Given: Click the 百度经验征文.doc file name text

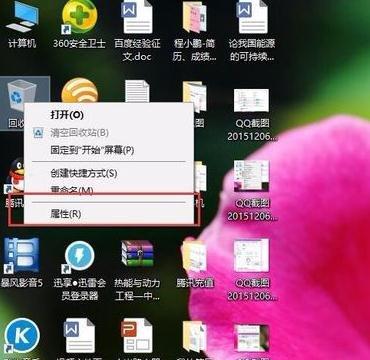Looking at the screenshot, I should point(137,50).
